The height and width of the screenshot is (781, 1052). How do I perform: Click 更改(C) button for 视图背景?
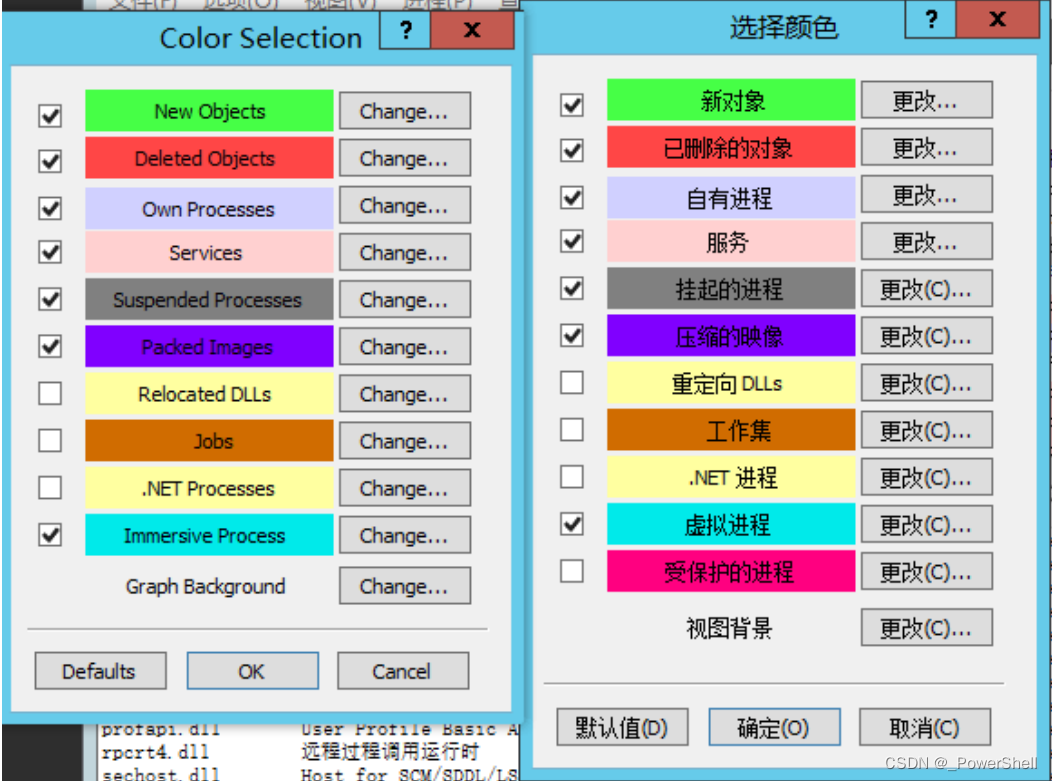(x=927, y=627)
